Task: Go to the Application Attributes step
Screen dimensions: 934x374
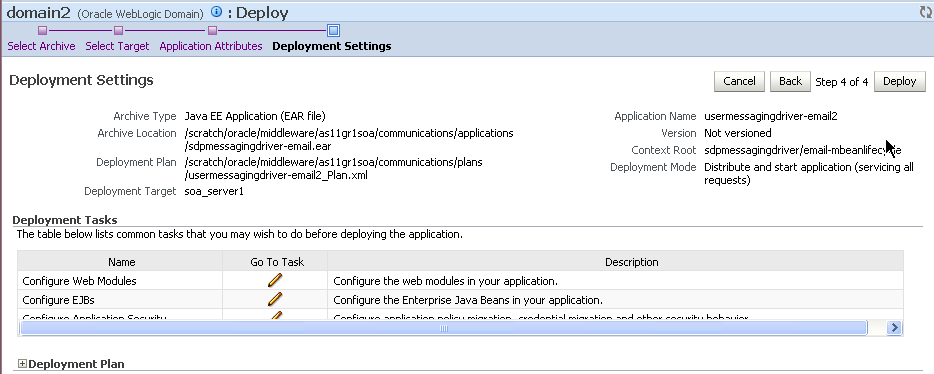Action: (211, 46)
